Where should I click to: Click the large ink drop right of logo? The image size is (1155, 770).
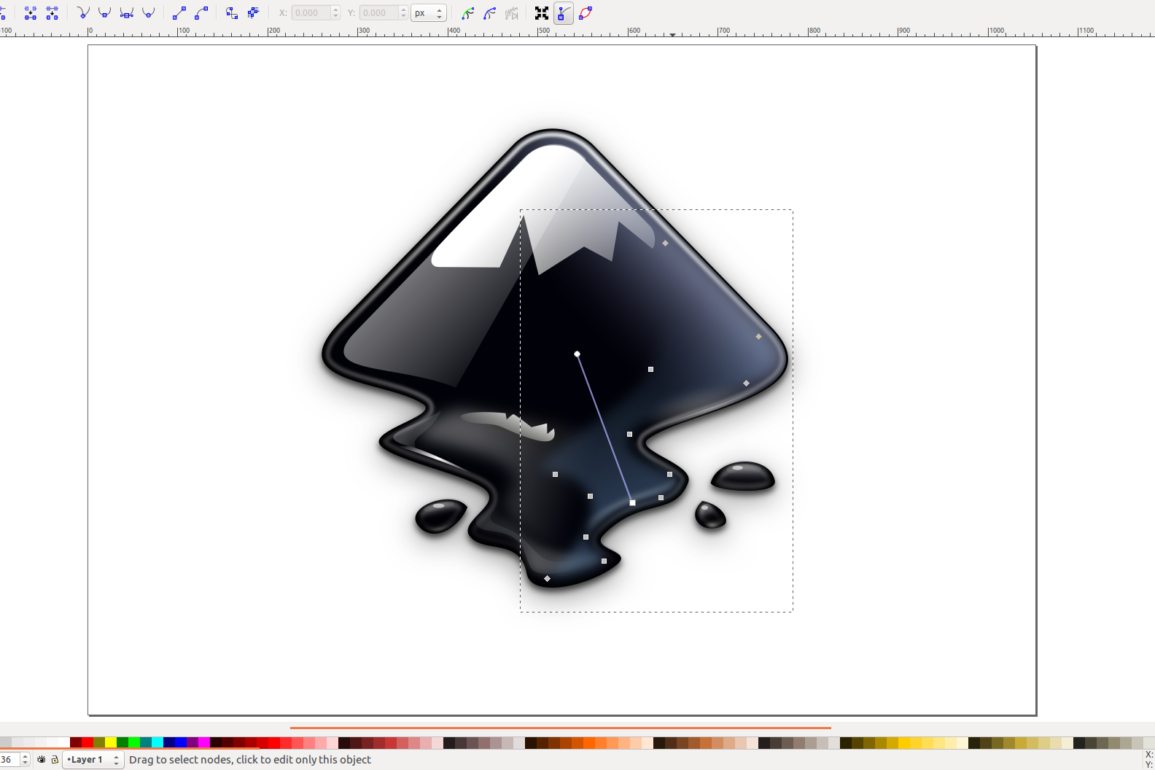pyautogui.click(x=742, y=476)
